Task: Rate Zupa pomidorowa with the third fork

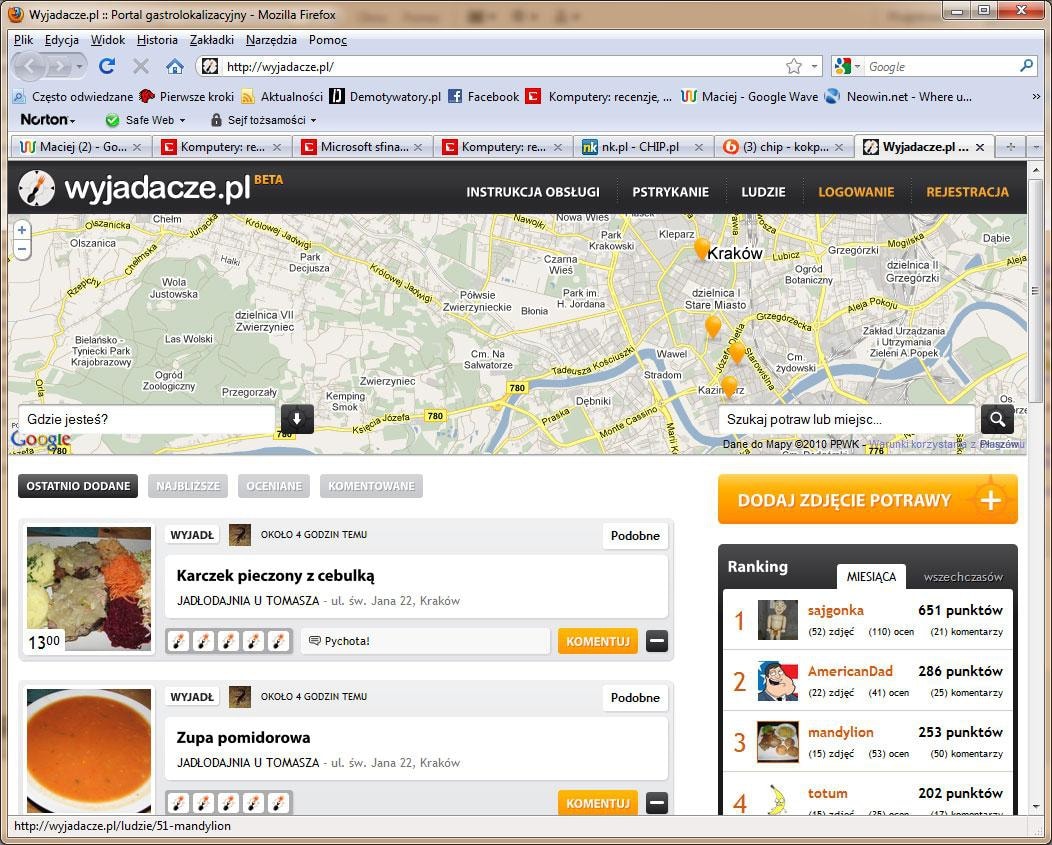Action: pyautogui.click(x=228, y=803)
